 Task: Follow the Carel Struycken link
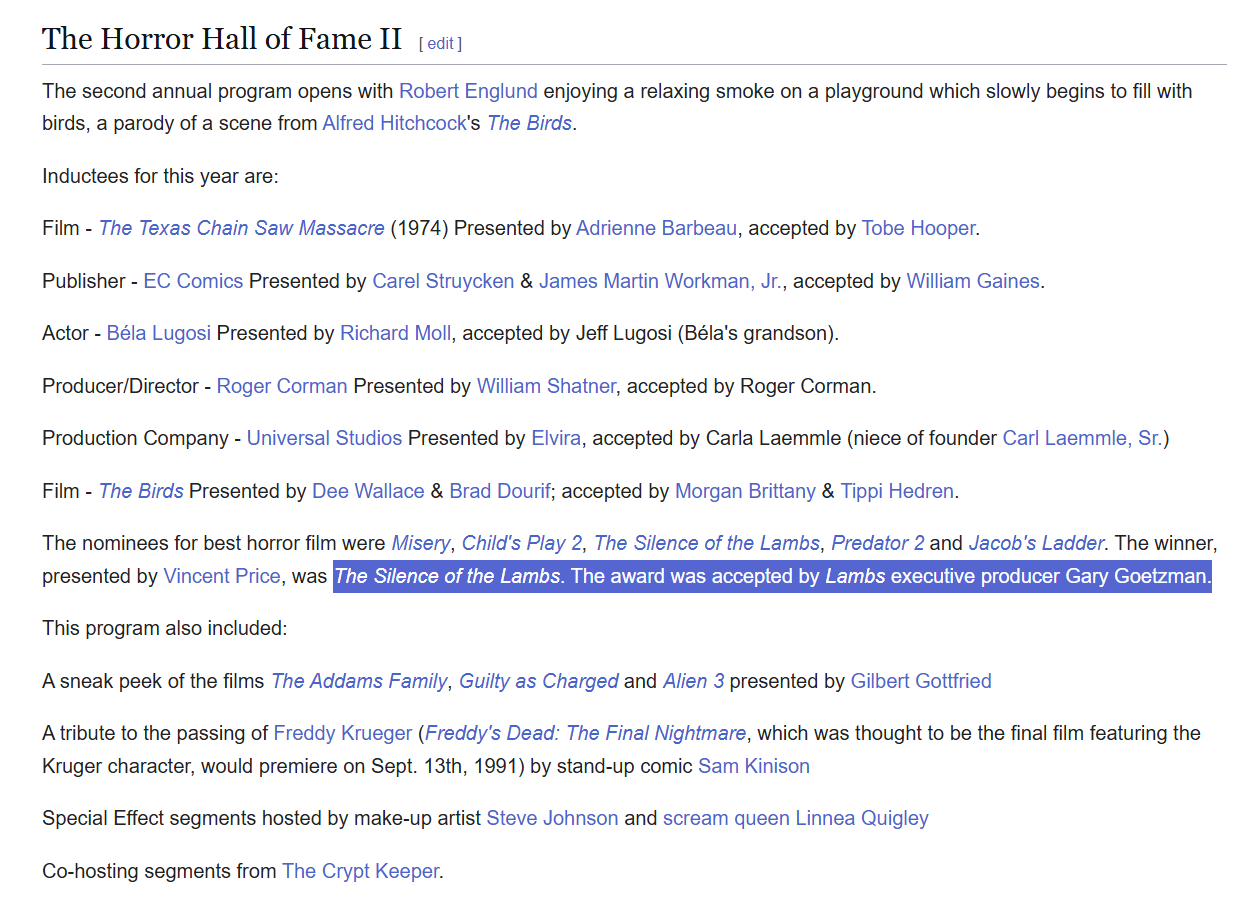coord(443,281)
